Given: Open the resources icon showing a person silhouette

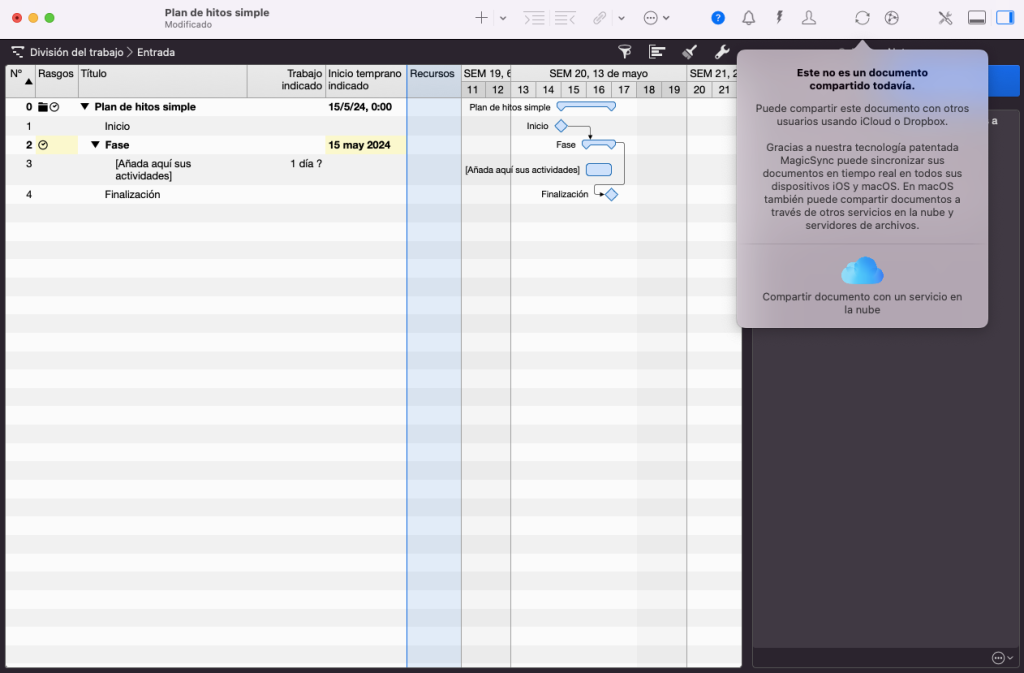Looking at the screenshot, I should click(x=808, y=17).
